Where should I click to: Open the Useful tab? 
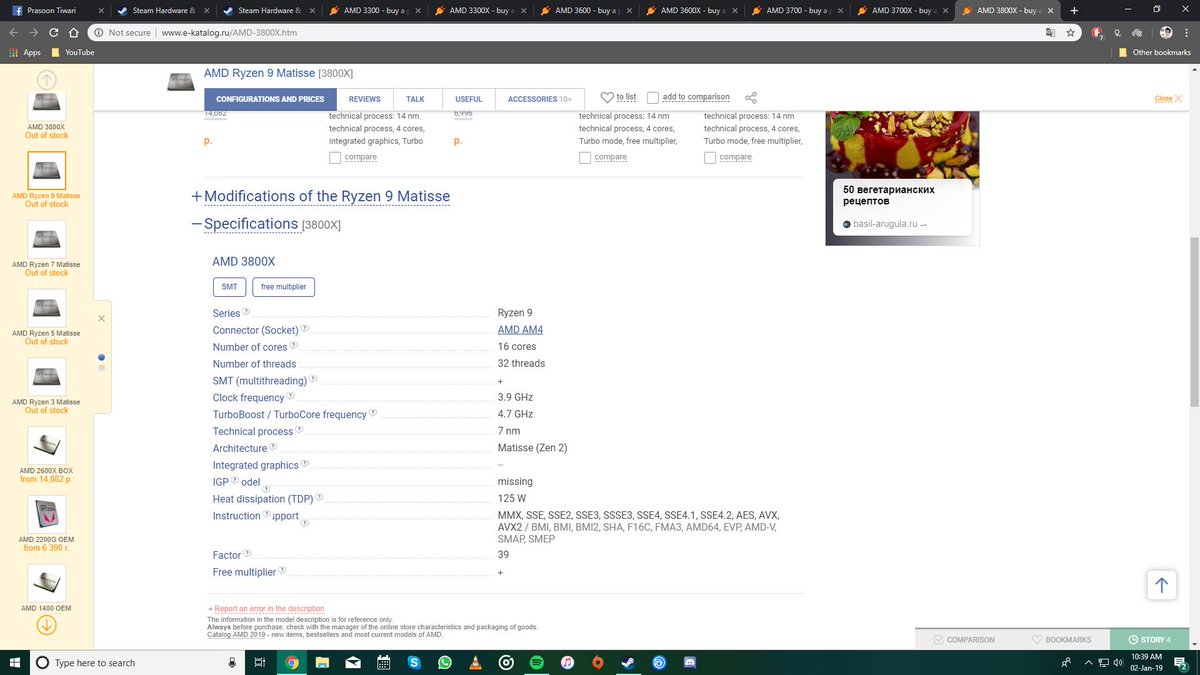point(468,99)
